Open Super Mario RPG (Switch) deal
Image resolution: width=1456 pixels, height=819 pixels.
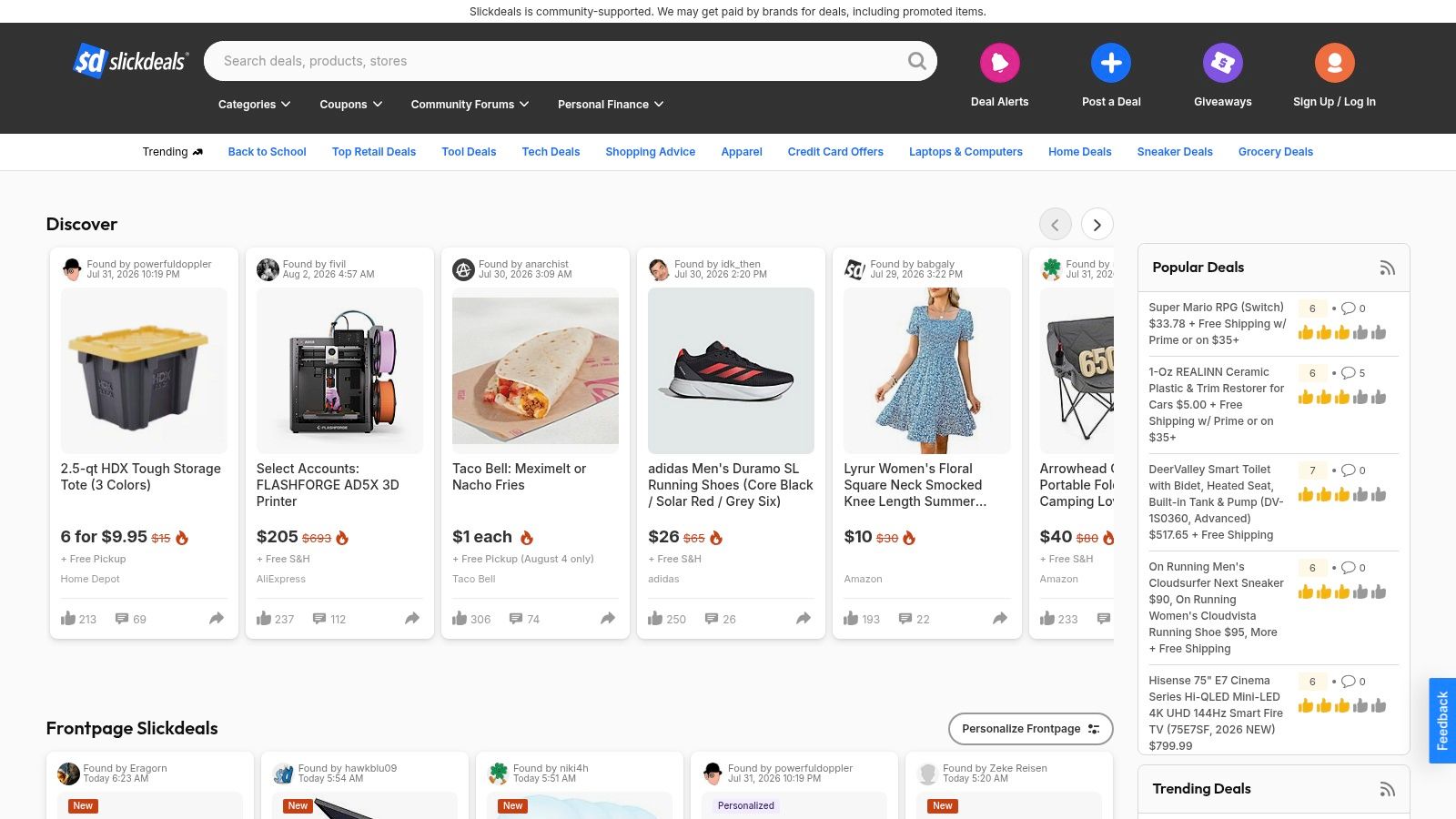[x=1217, y=324]
